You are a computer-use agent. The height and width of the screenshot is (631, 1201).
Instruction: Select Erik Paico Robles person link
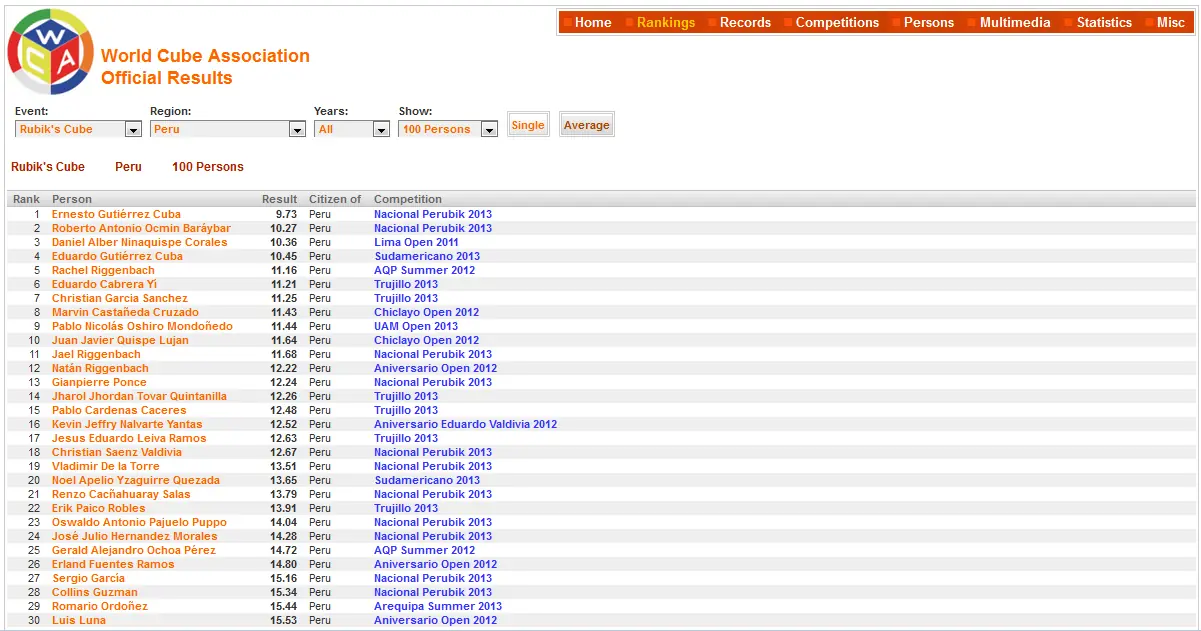(x=99, y=508)
